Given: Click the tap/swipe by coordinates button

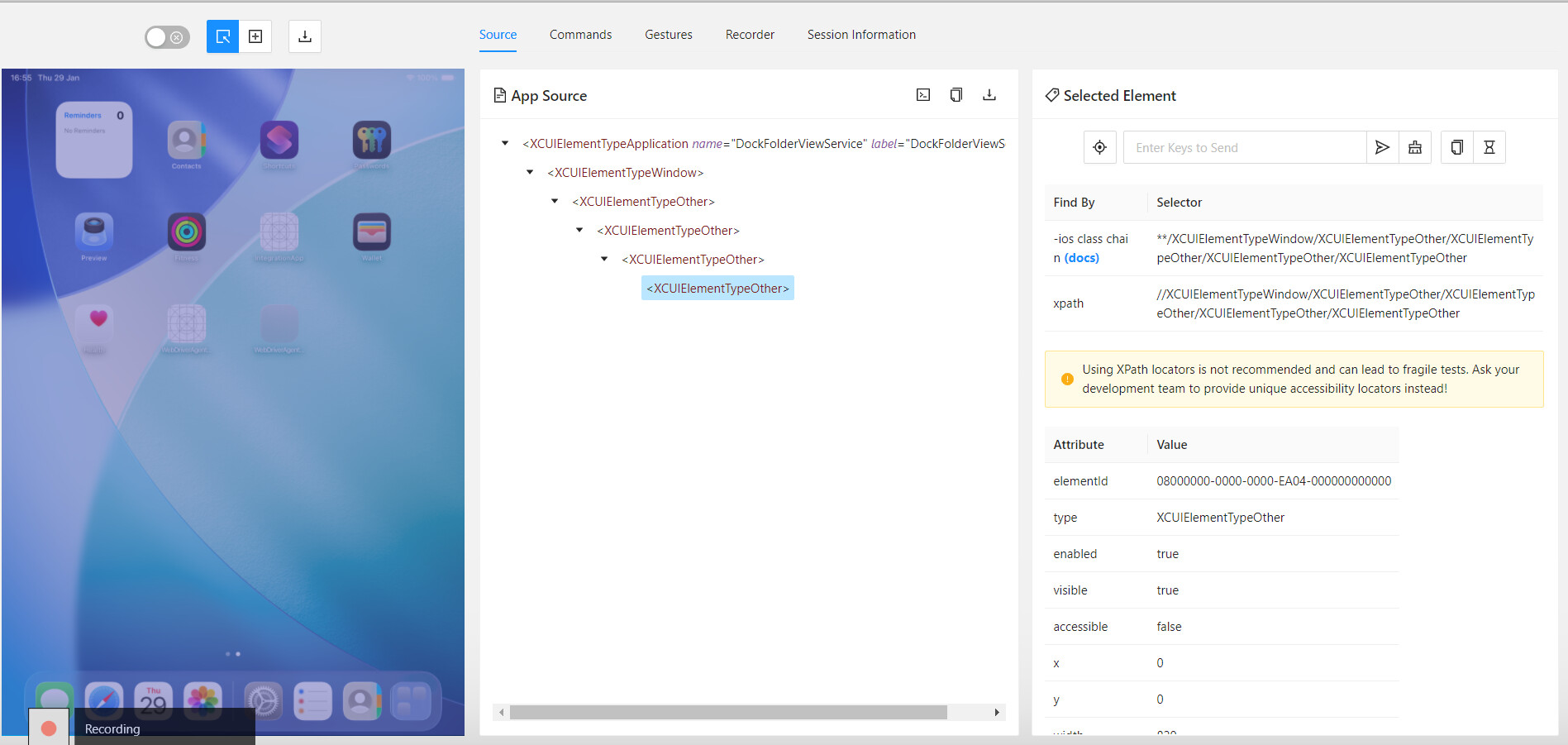Looking at the screenshot, I should [x=255, y=36].
